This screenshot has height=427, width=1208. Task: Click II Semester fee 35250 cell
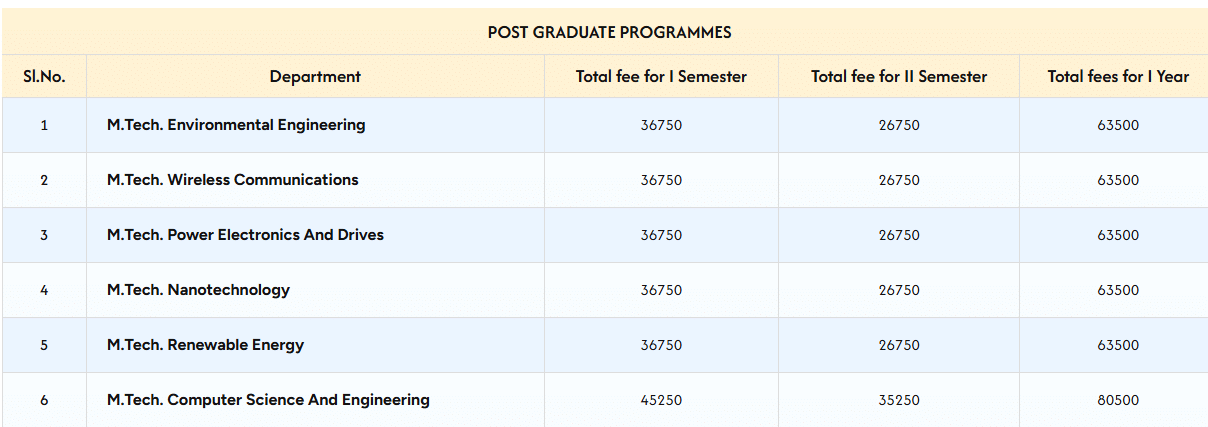(x=899, y=400)
